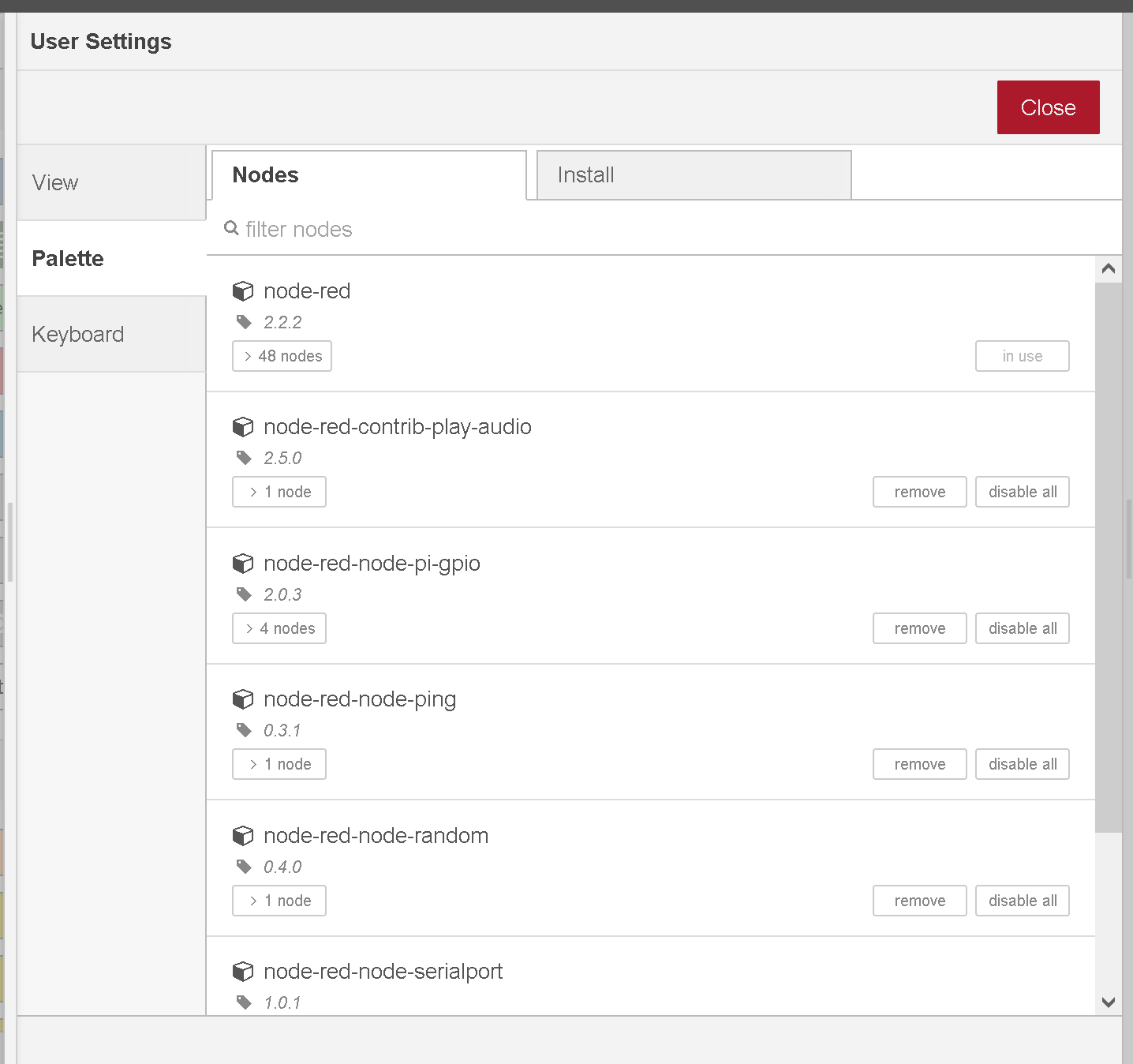
Task: Click the version number 1.0.1
Action: [x=282, y=1002]
